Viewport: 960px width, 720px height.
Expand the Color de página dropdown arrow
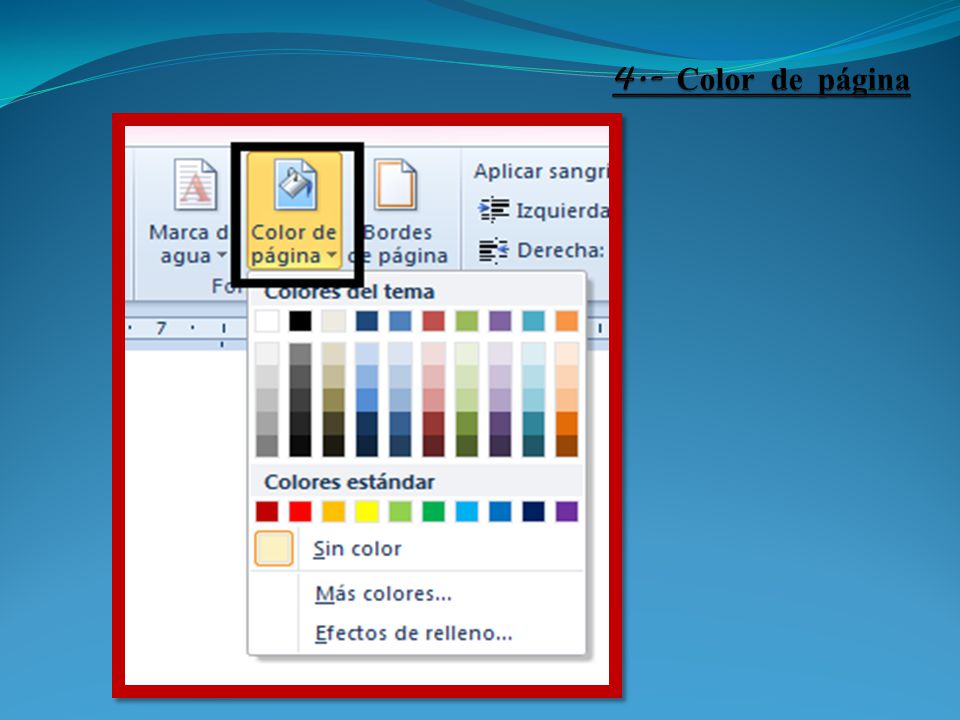(x=332, y=255)
